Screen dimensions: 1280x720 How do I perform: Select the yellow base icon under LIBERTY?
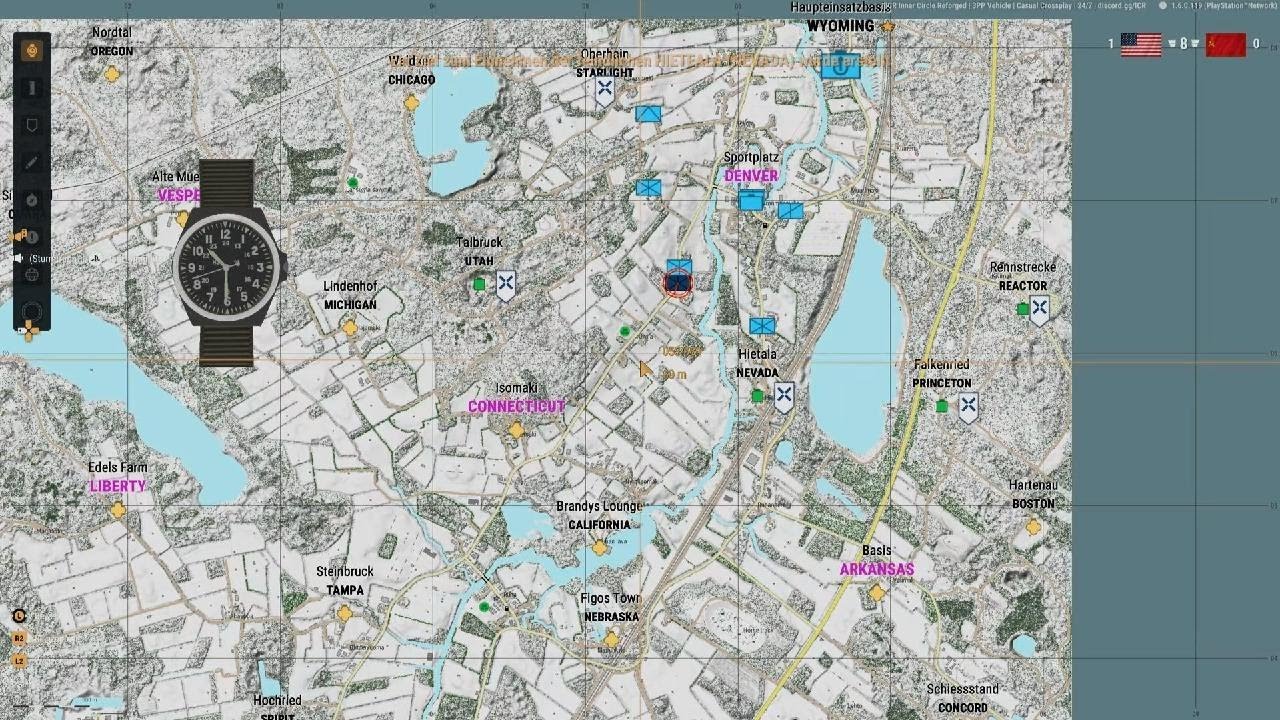pyautogui.click(x=118, y=510)
